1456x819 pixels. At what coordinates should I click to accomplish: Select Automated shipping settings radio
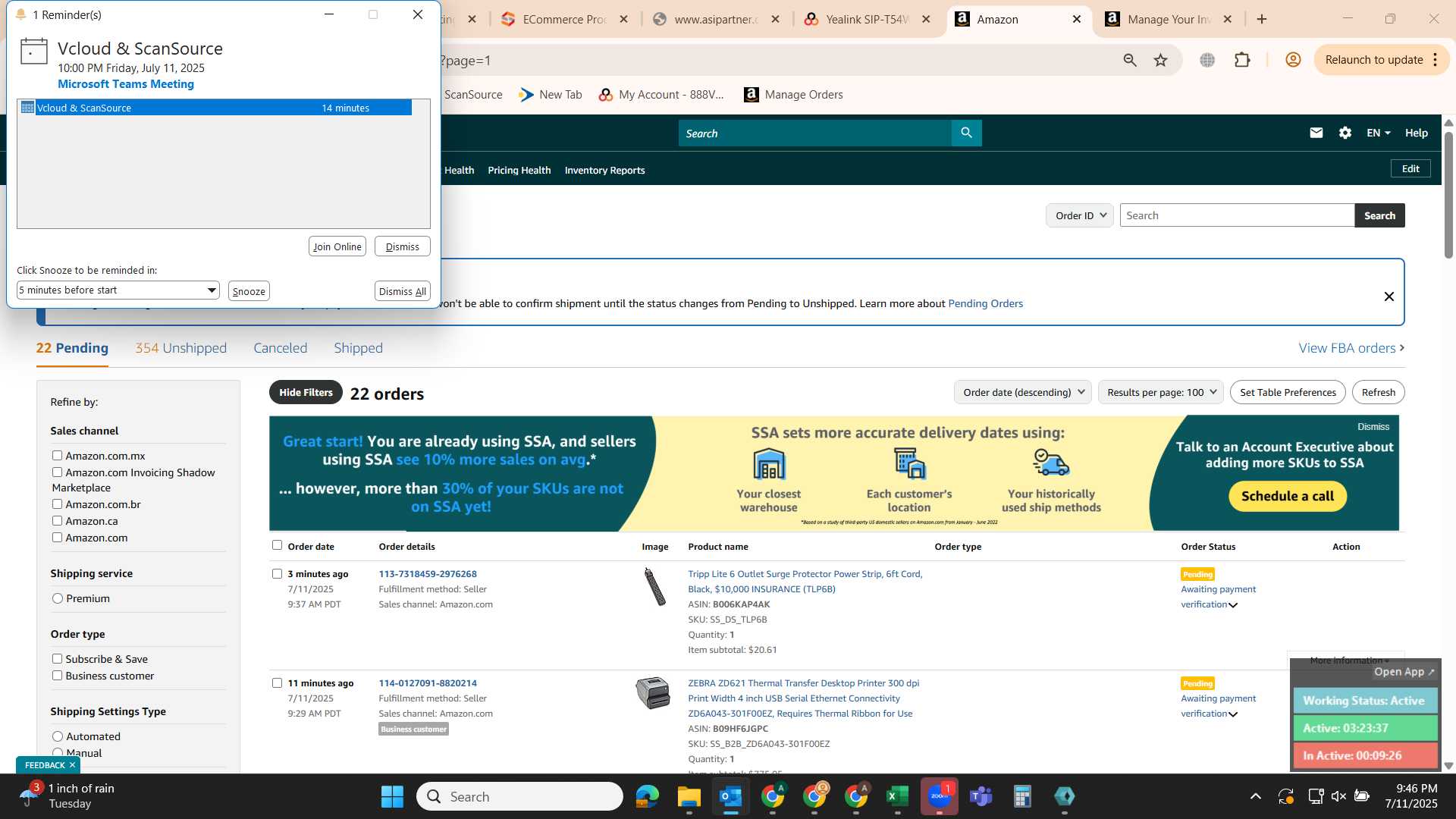click(58, 736)
